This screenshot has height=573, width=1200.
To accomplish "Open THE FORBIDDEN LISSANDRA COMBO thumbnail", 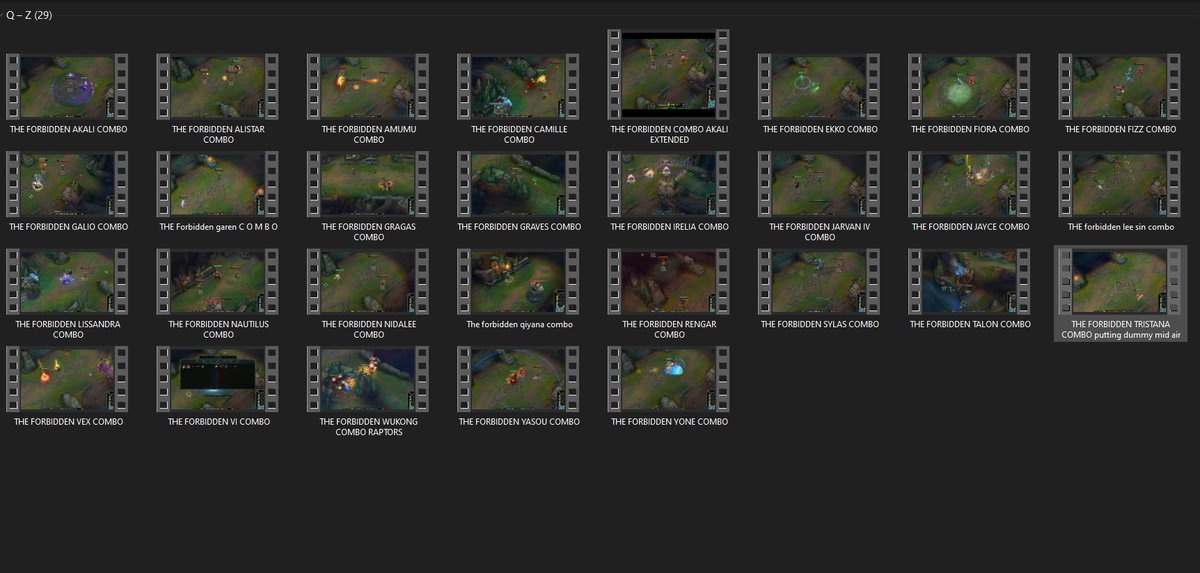I will [x=68, y=282].
